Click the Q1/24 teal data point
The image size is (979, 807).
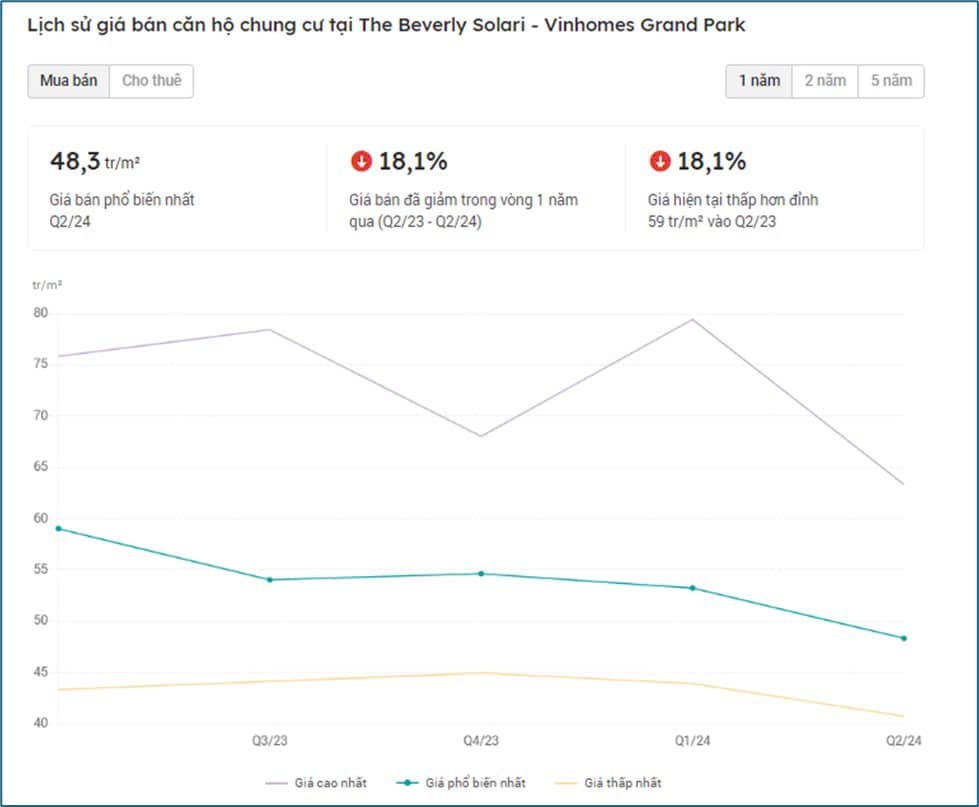point(692,588)
